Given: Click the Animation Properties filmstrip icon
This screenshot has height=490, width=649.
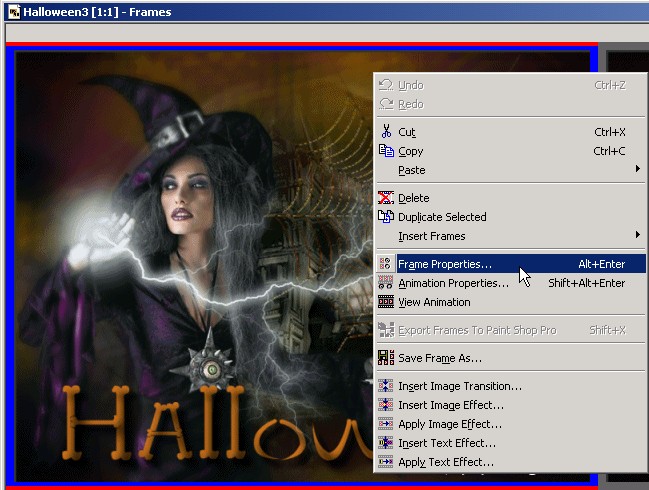Looking at the screenshot, I should [x=386, y=283].
